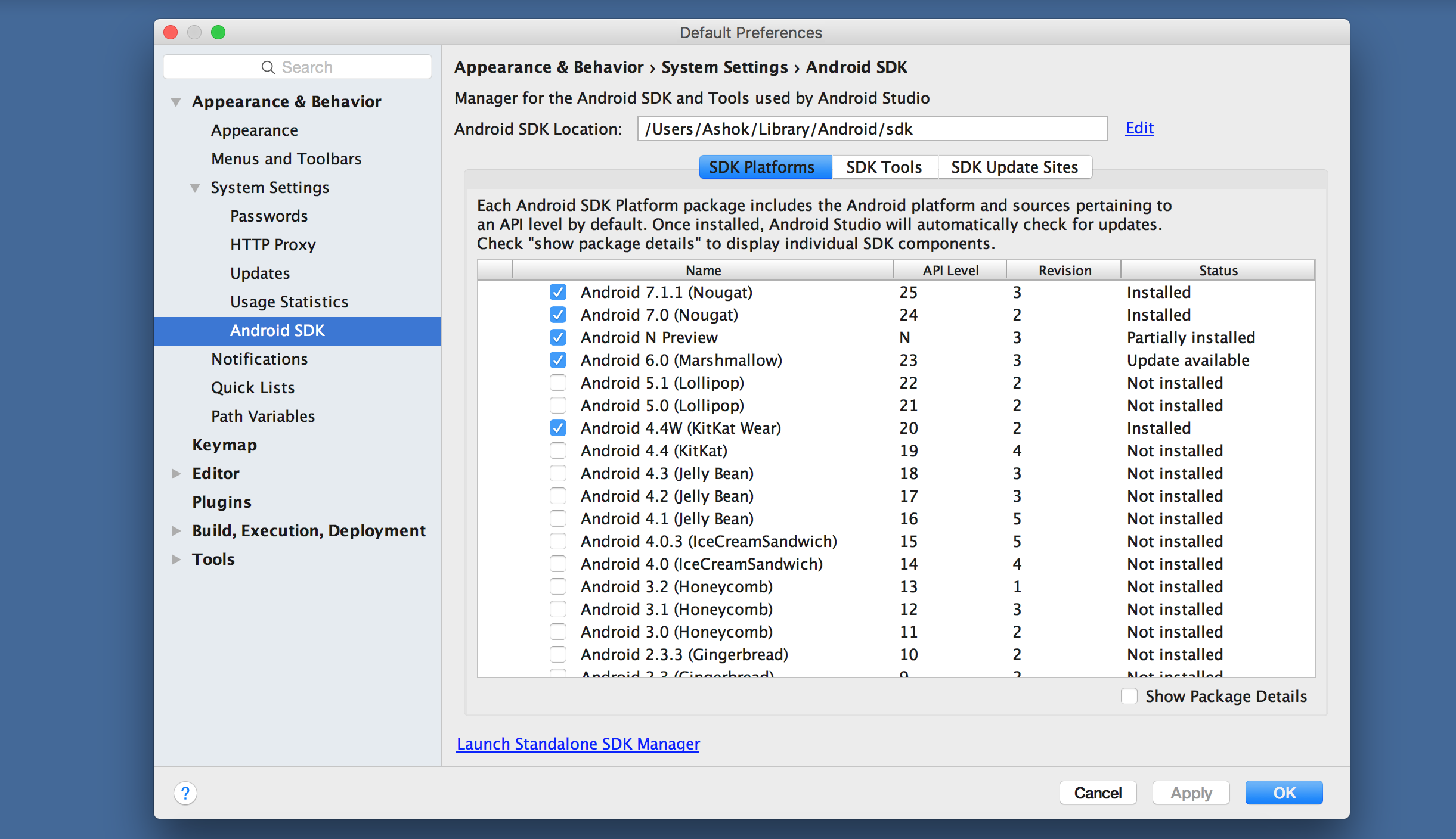Select HTTP Proxy settings
1456x839 pixels.
coord(273,245)
